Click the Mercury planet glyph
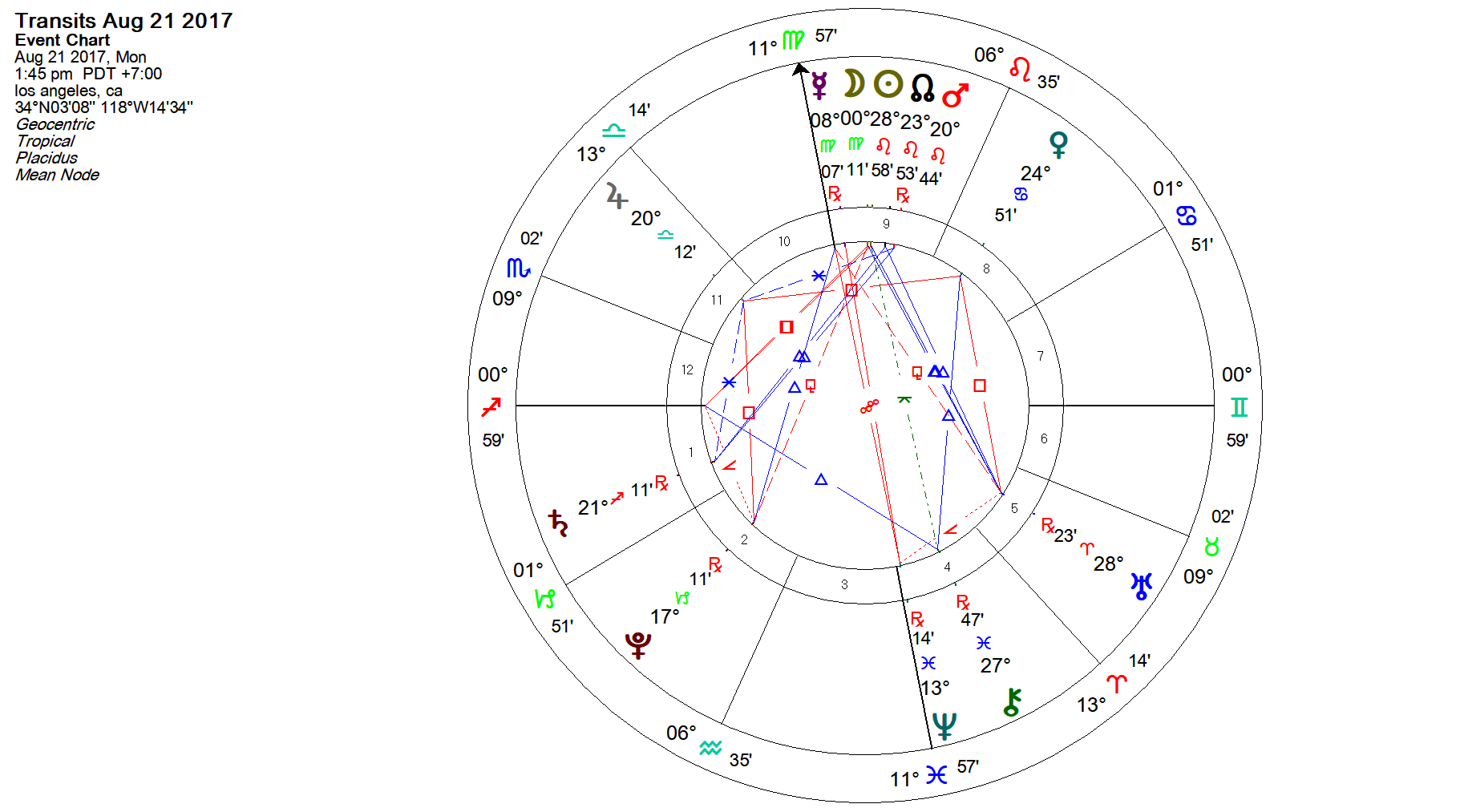The height and width of the screenshot is (812, 1460). [819, 84]
